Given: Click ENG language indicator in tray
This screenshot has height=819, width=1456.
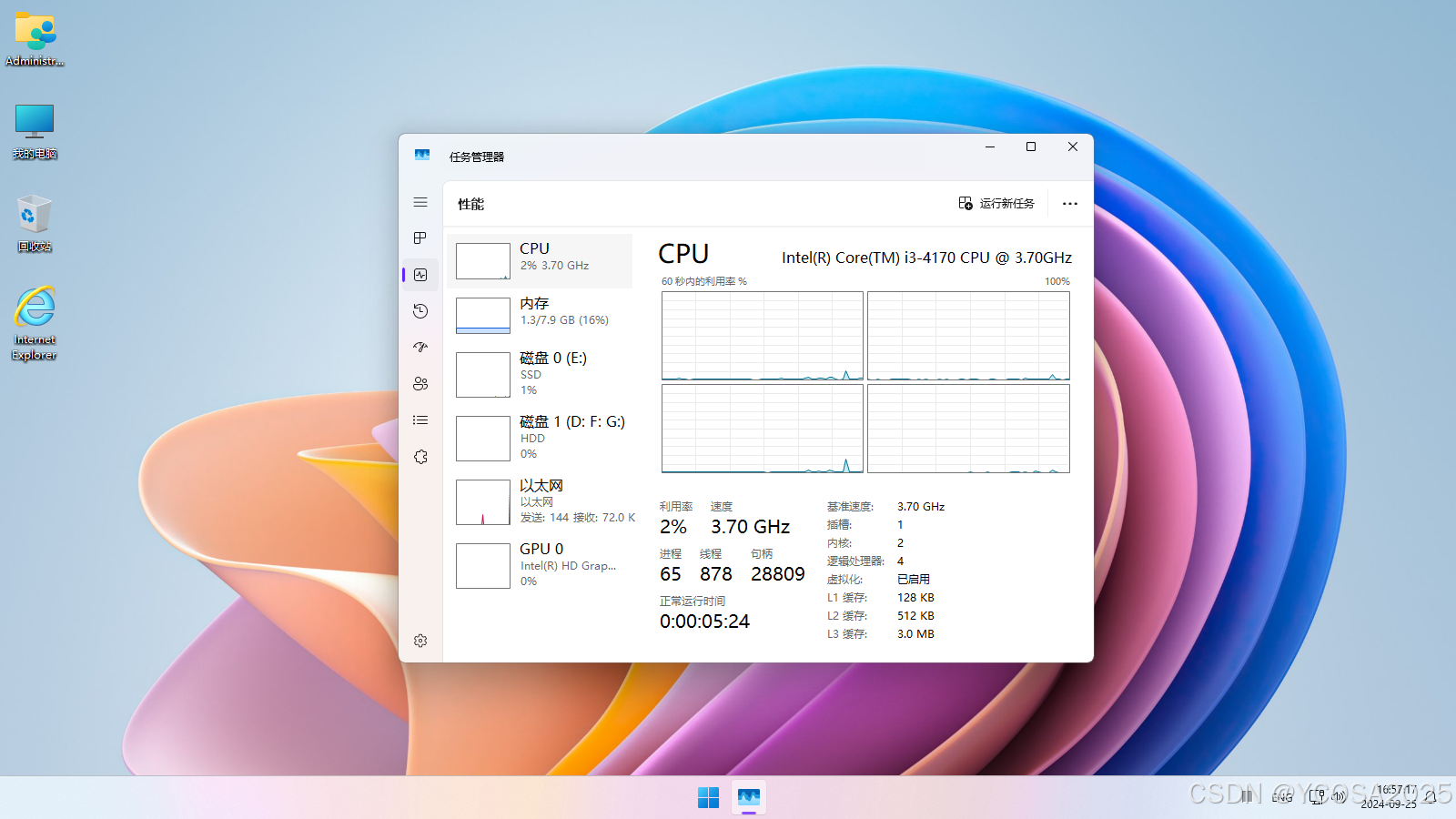Looking at the screenshot, I should pyautogui.click(x=1282, y=797).
